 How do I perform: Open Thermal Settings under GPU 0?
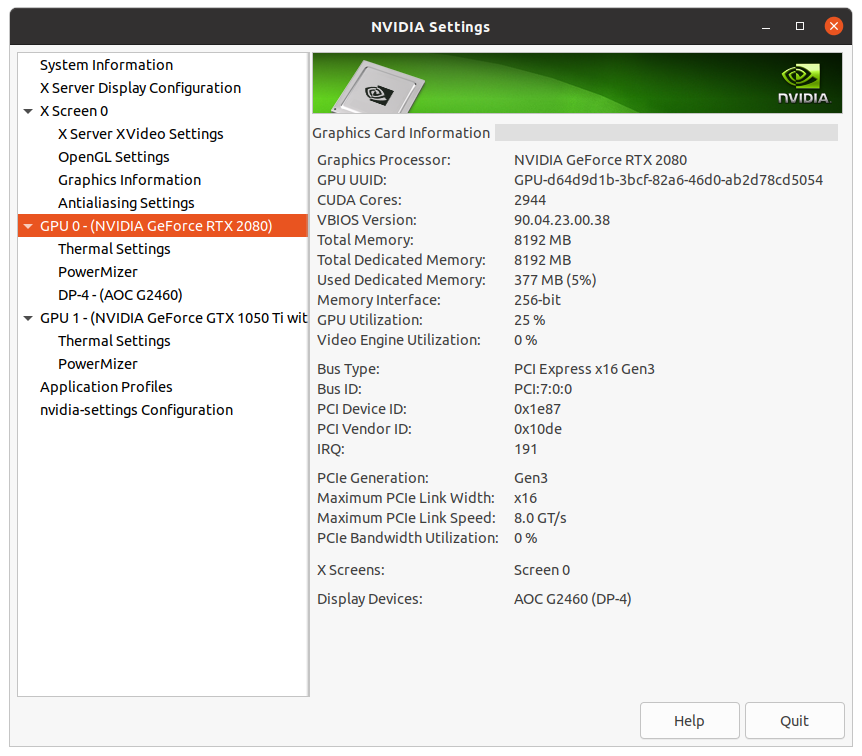coord(114,248)
